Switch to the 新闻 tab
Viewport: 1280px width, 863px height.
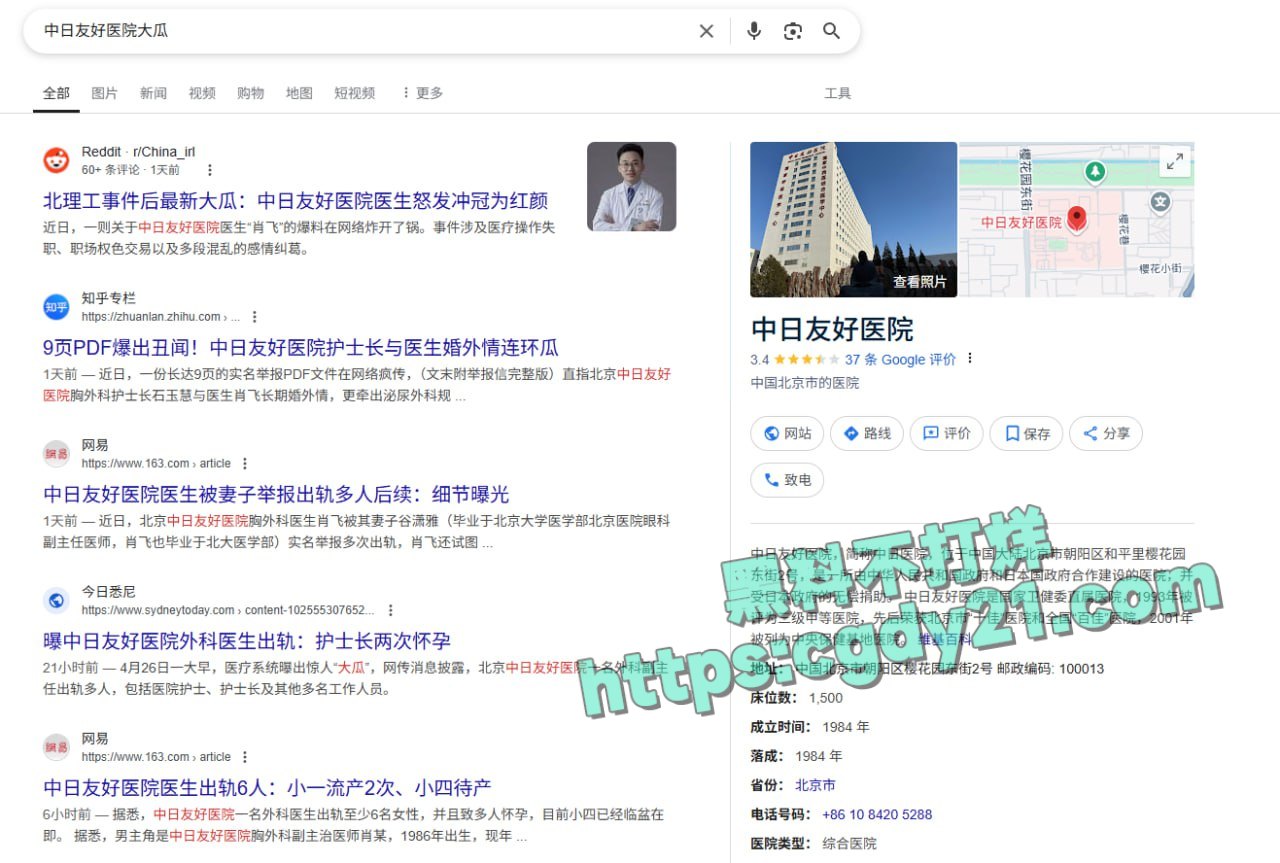153,93
